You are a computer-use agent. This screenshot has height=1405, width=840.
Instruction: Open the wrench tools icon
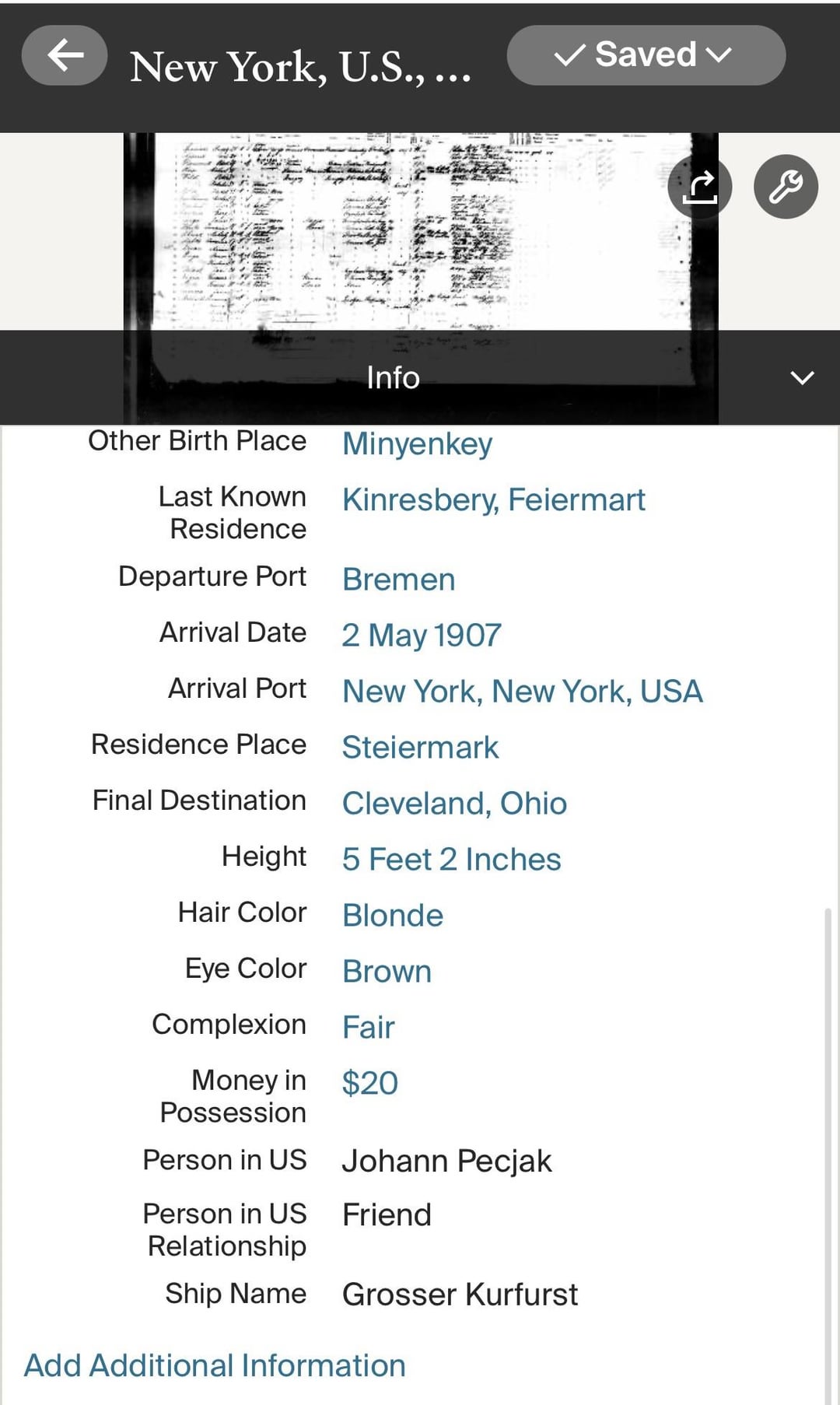coord(786,187)
